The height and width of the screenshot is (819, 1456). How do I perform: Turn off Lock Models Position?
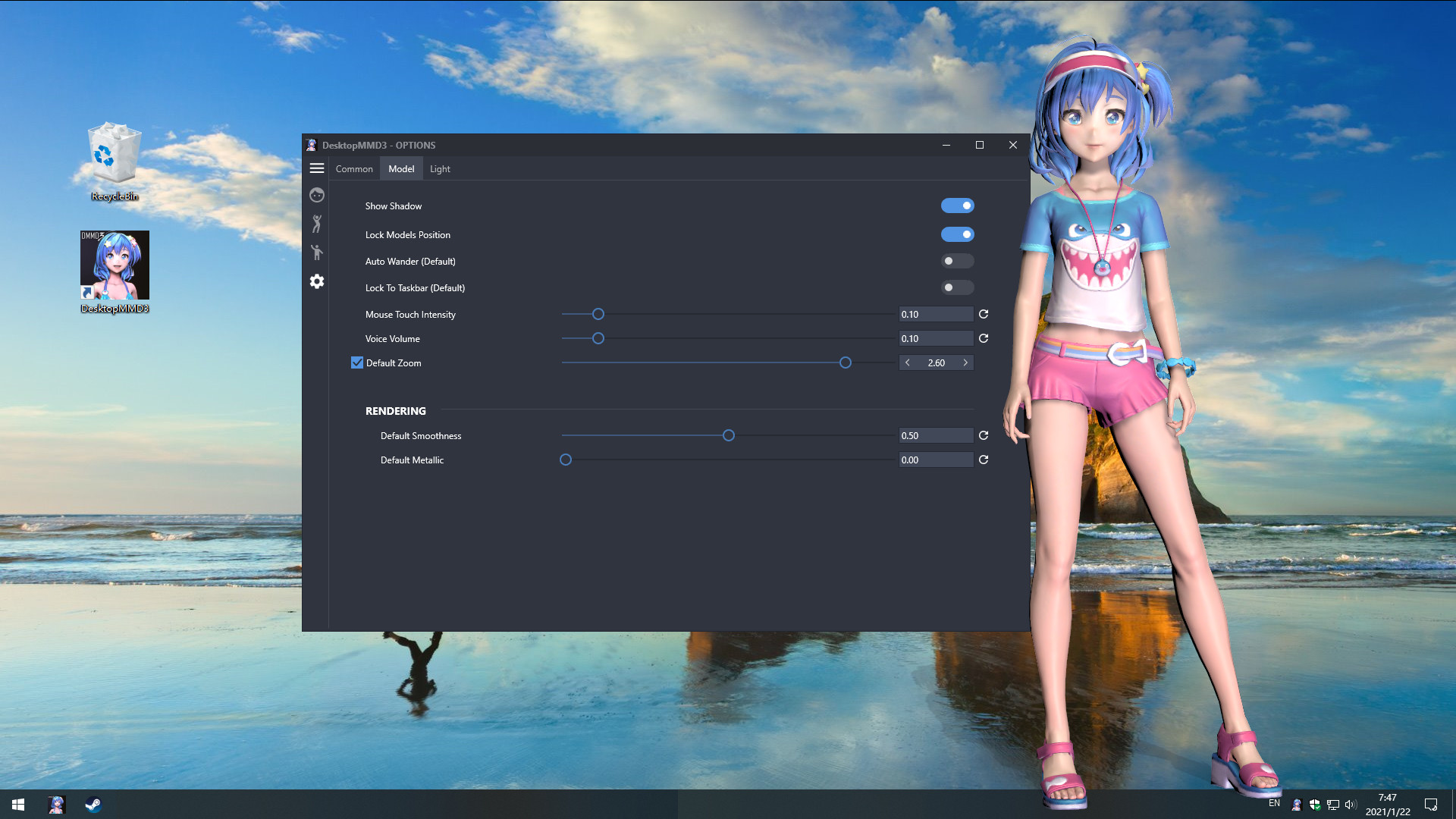[958, 234]
